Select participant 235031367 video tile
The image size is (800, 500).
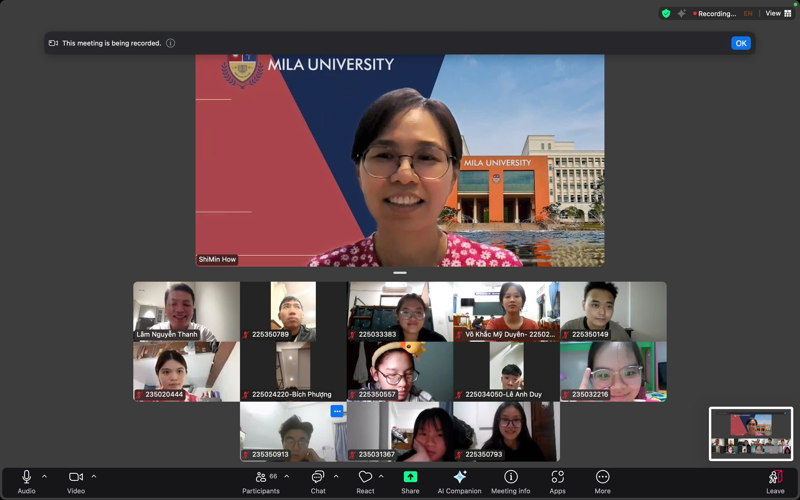(400, 432)
